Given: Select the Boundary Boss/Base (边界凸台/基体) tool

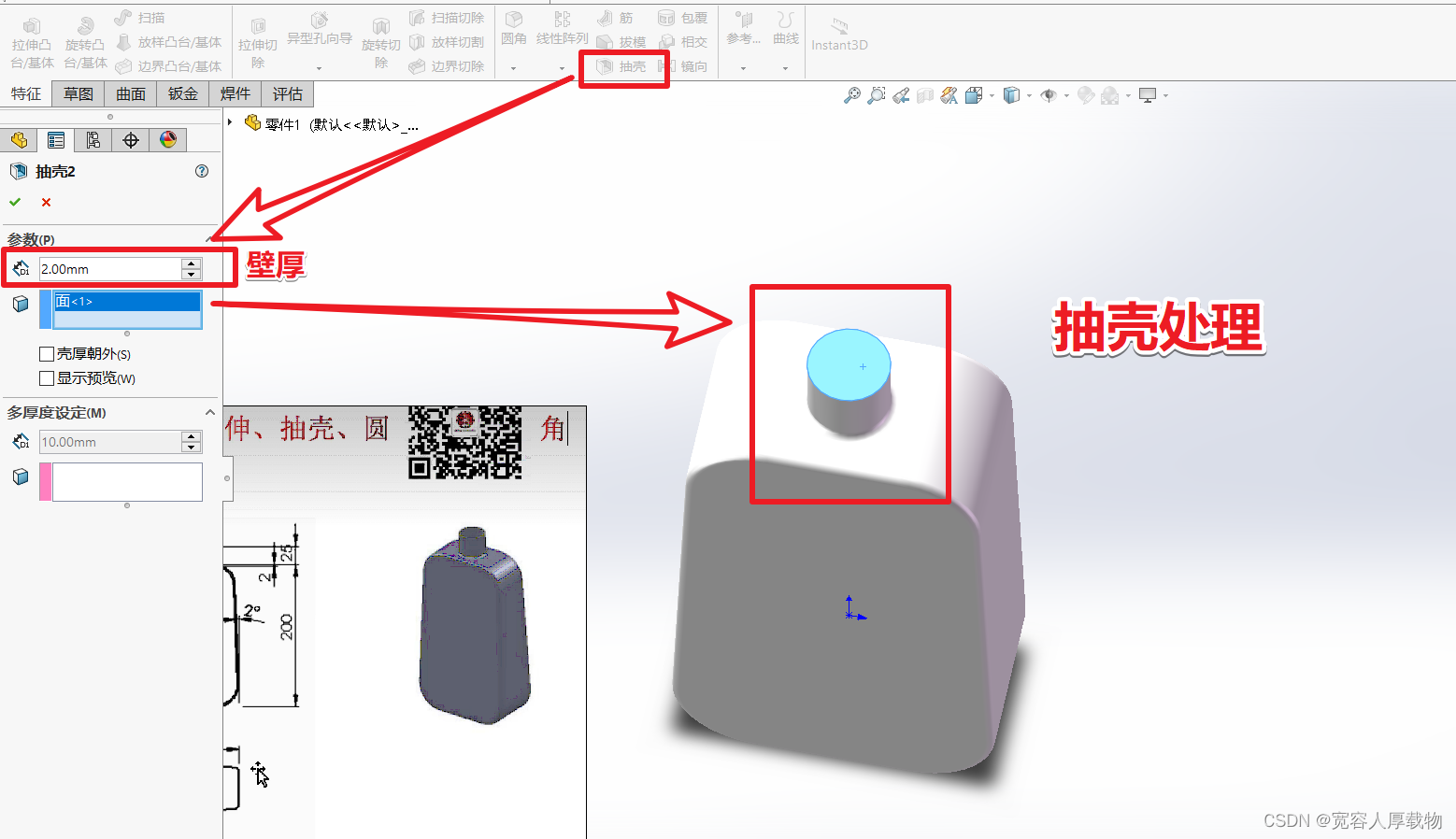Looking at the screenshot, I should coord(168,66).
